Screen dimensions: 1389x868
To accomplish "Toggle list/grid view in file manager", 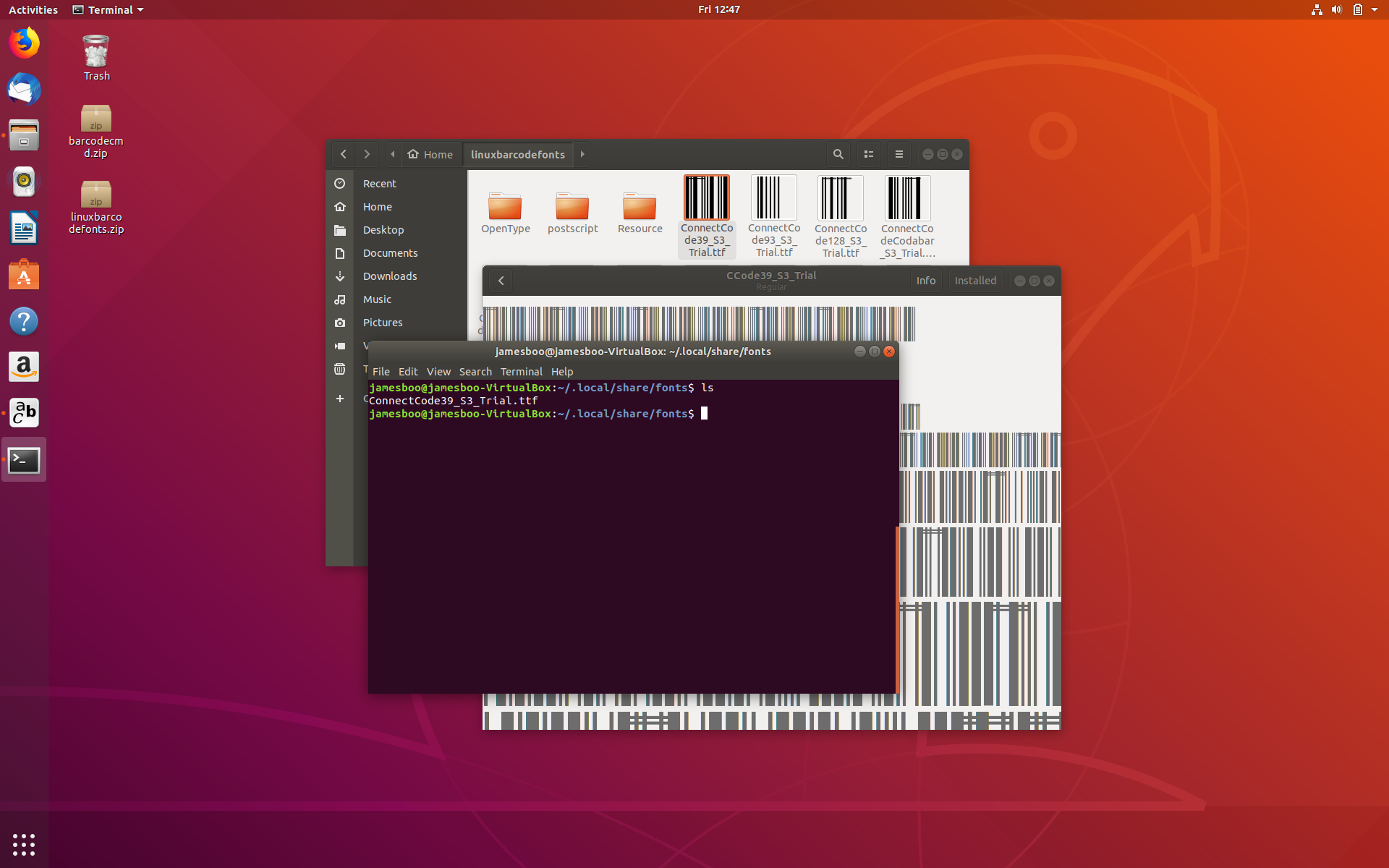I will pyautogui.click(x=869, y=154).
